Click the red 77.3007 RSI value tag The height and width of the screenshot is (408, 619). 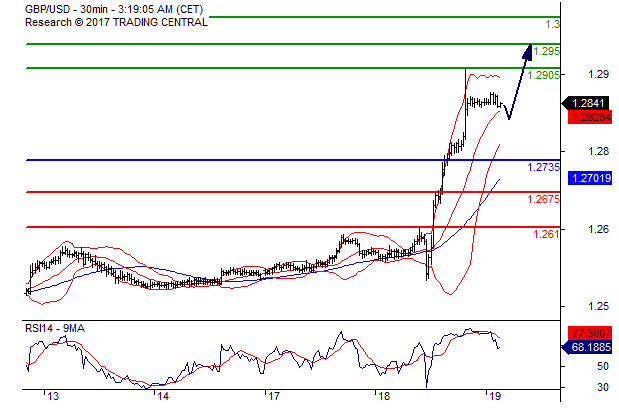coord(590,333)
